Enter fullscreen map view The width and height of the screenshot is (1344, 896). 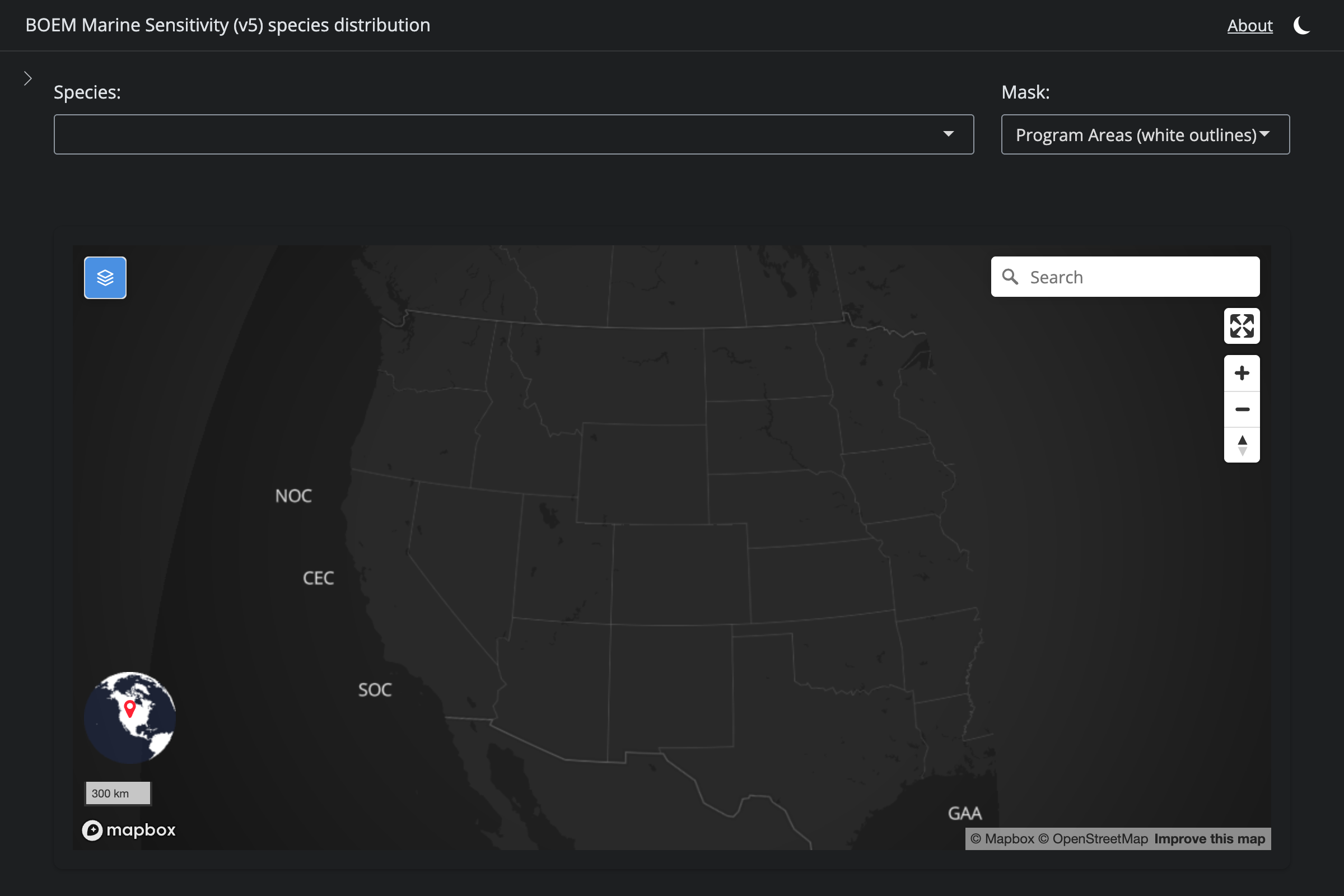coord(1241,326)
